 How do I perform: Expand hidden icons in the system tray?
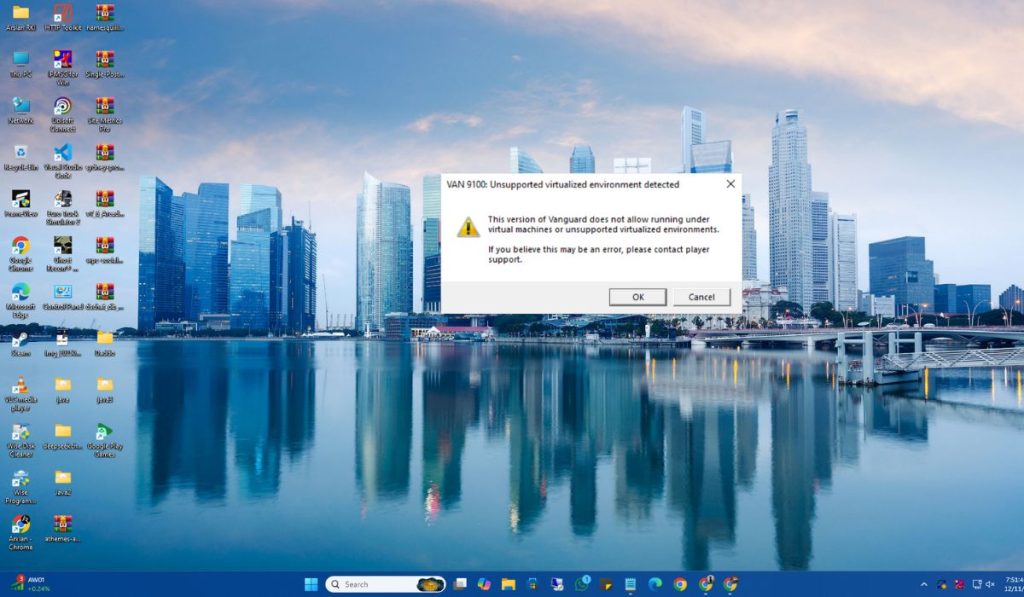coord(924,584)
